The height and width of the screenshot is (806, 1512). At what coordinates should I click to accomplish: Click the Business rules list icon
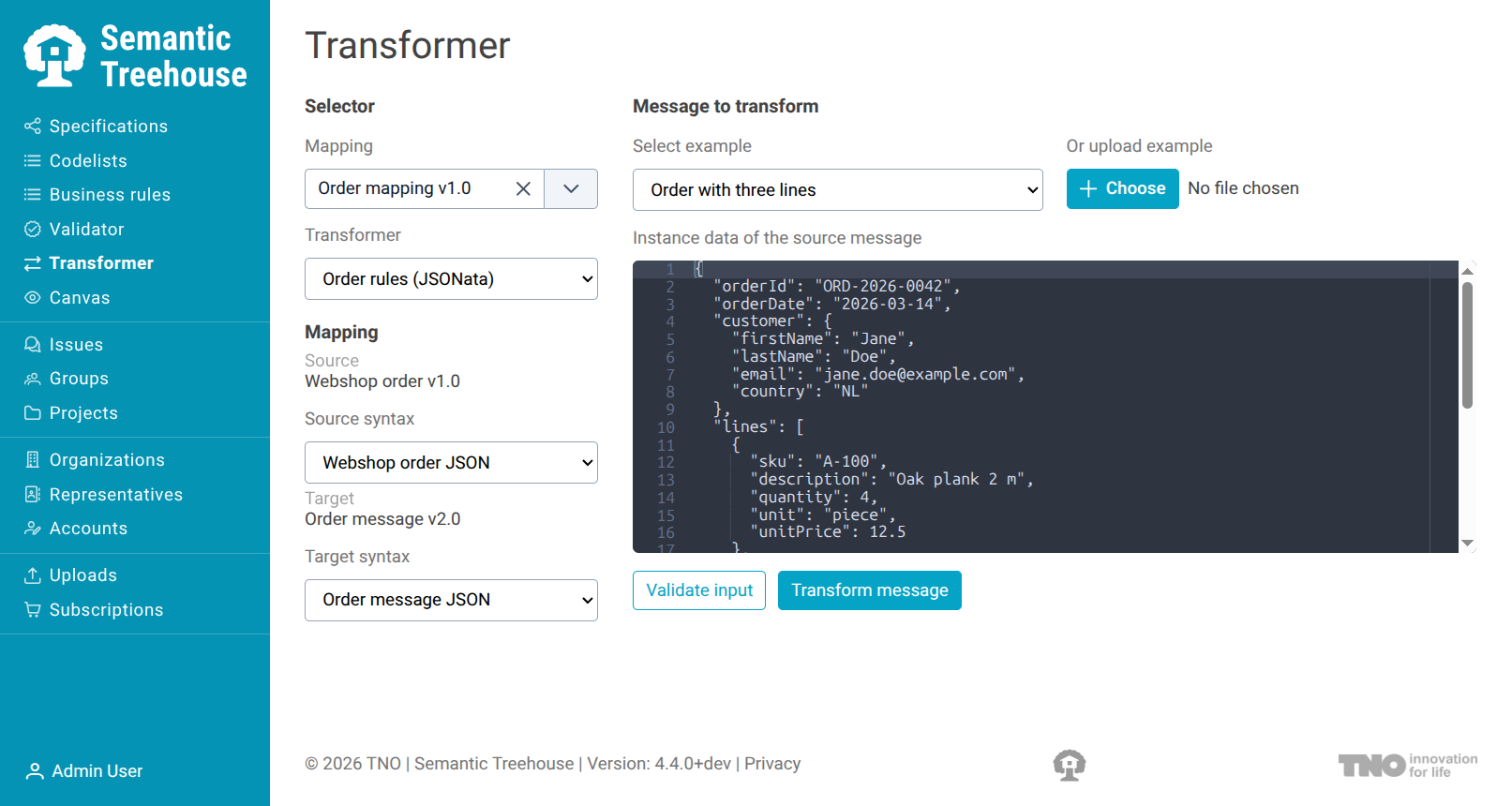33,195
